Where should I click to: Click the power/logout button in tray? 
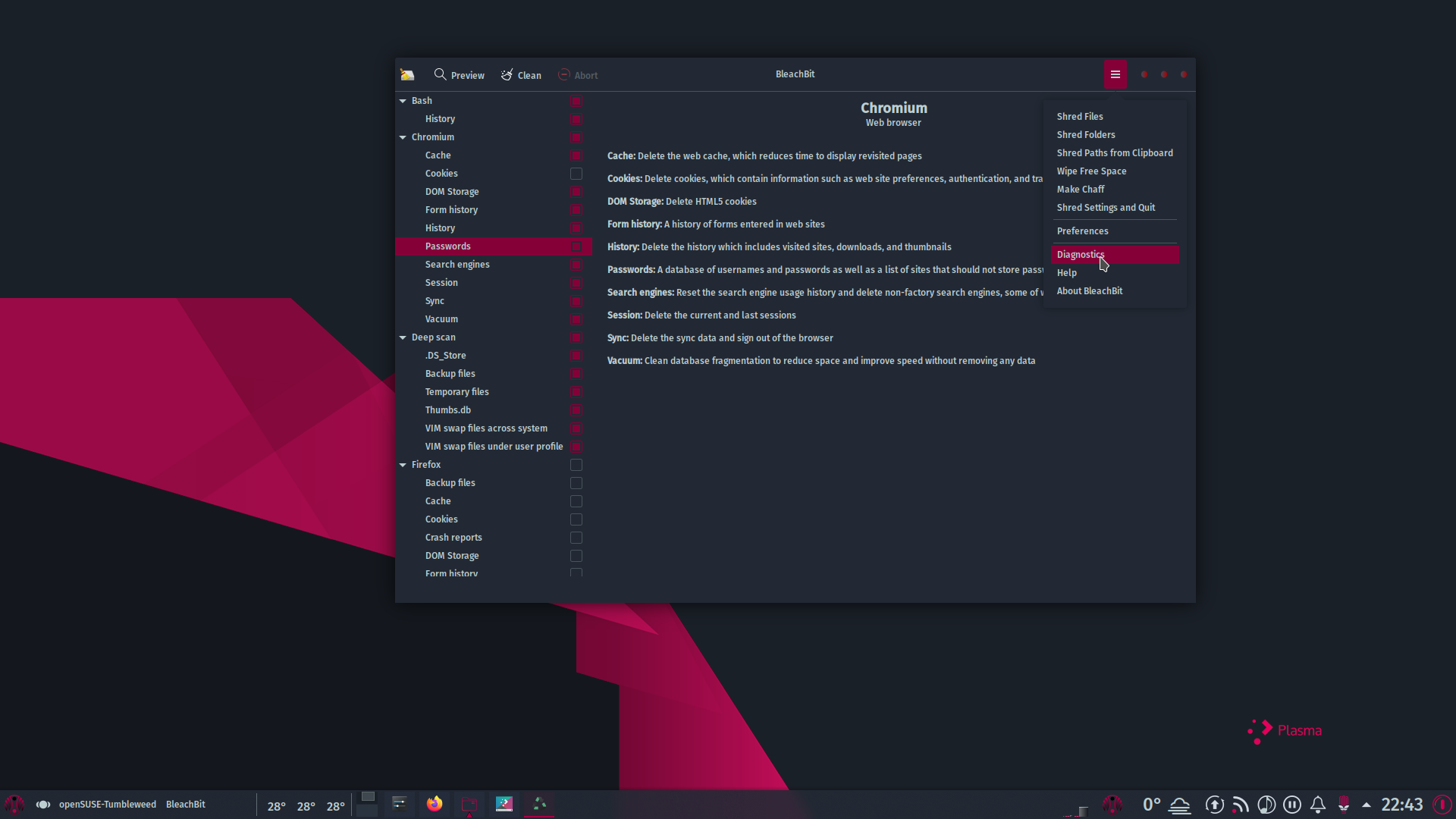pyautogui.click(x=1442, y=805)
